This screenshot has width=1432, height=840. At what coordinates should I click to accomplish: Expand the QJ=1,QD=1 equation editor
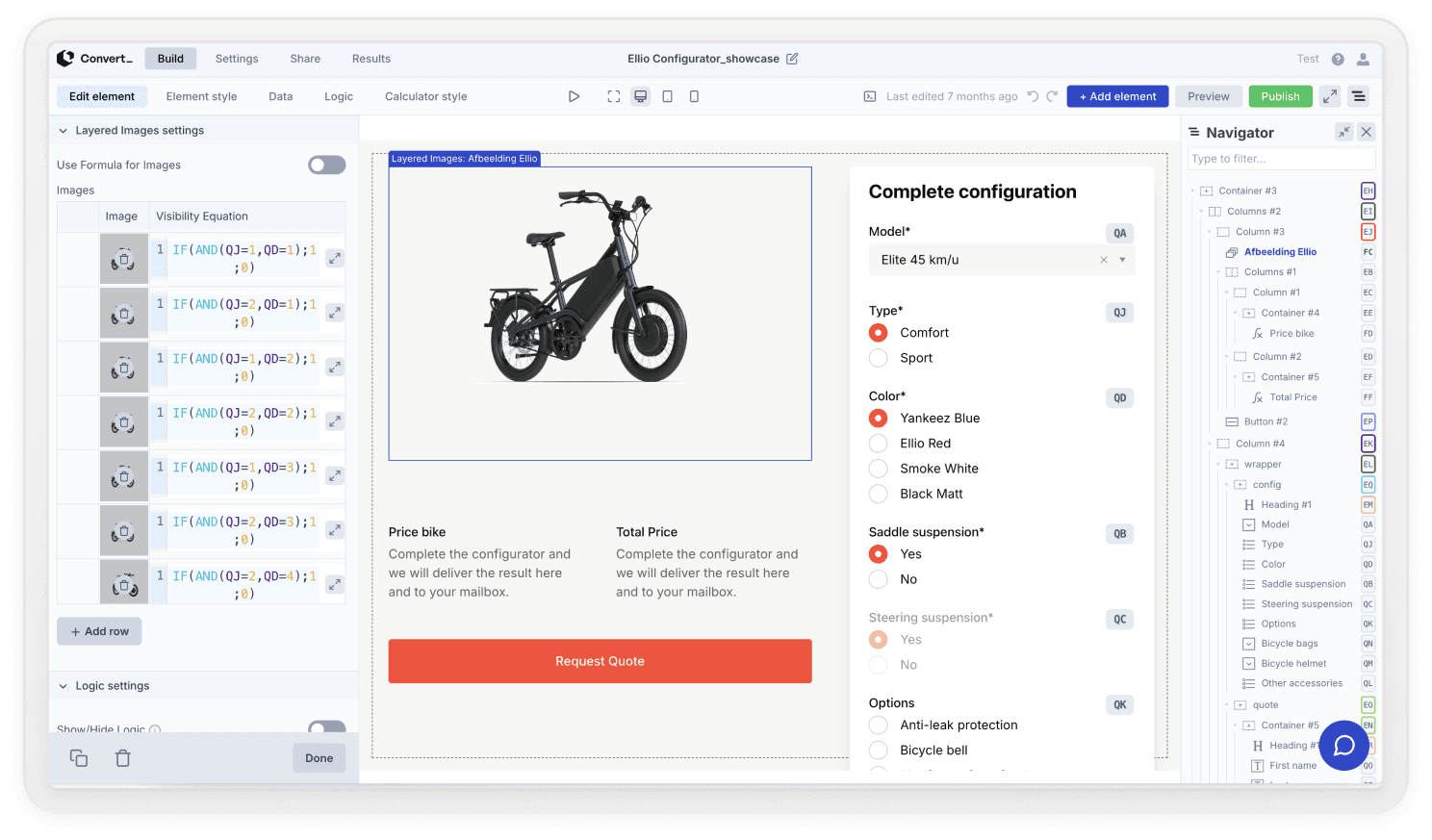(335, 258)
